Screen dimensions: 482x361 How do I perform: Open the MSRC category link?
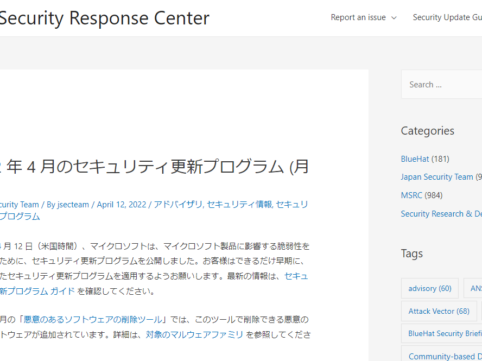point(411,195)
